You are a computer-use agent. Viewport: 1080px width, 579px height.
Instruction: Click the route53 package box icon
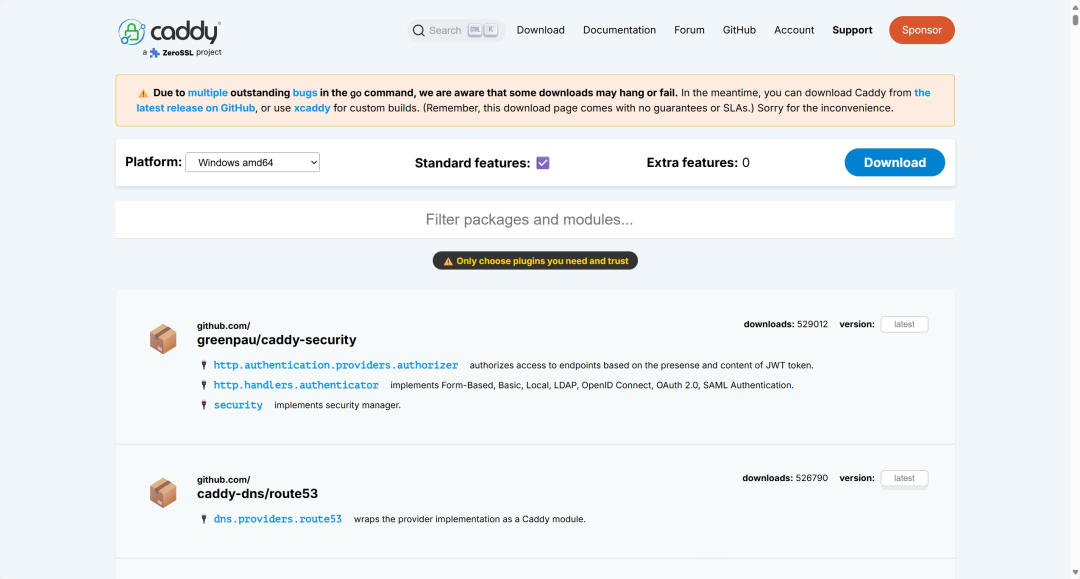click(x=163, y=492)
